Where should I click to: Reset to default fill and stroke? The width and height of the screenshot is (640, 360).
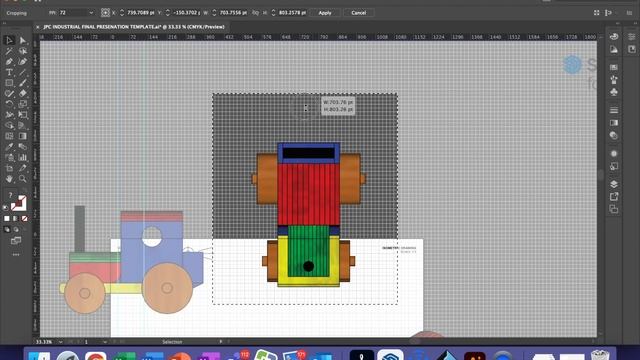(x=6, y=208)
